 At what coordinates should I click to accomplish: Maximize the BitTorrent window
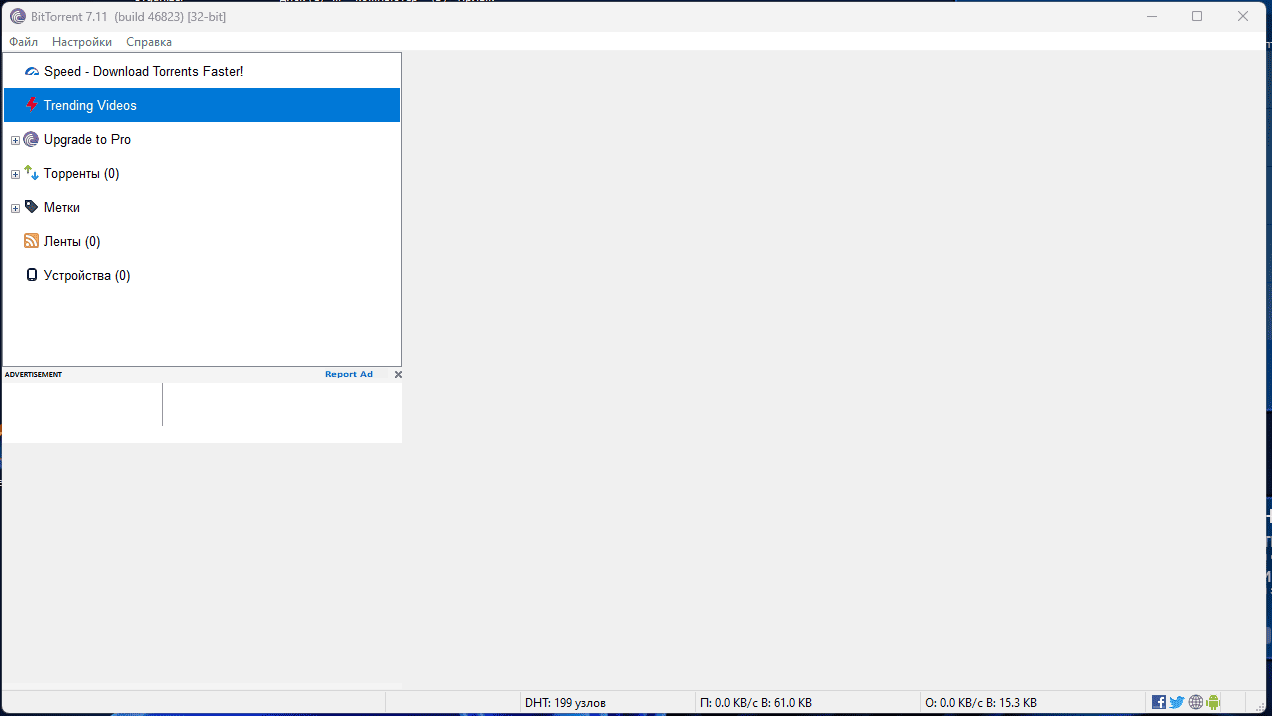click(x=1197, y=16)
